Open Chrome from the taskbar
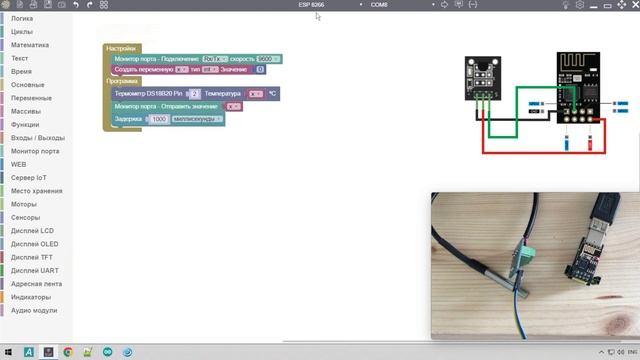640x360 pixels. pyautogui.click(x=68, y=352)
